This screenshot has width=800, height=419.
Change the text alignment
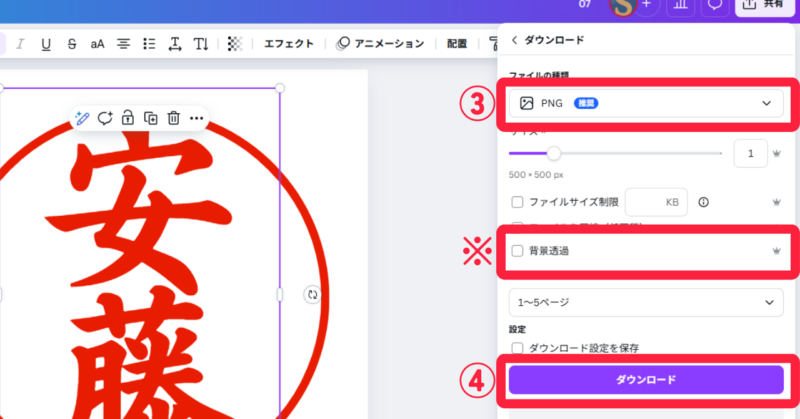(123, 44)
